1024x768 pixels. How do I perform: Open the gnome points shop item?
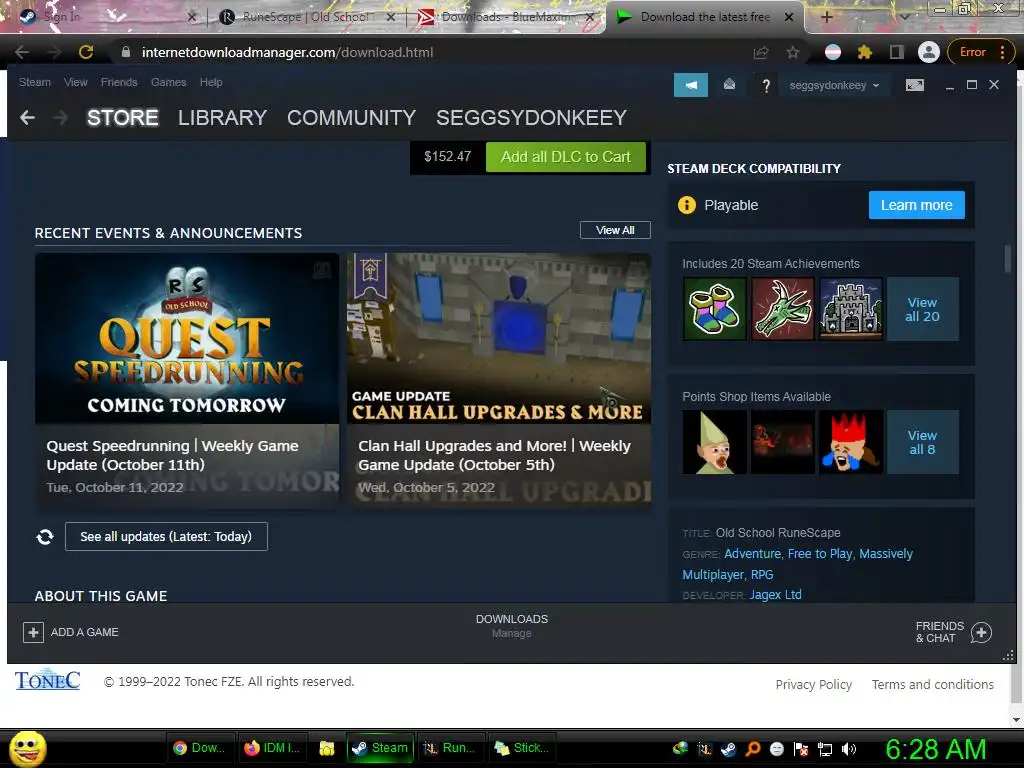(714, 441)
